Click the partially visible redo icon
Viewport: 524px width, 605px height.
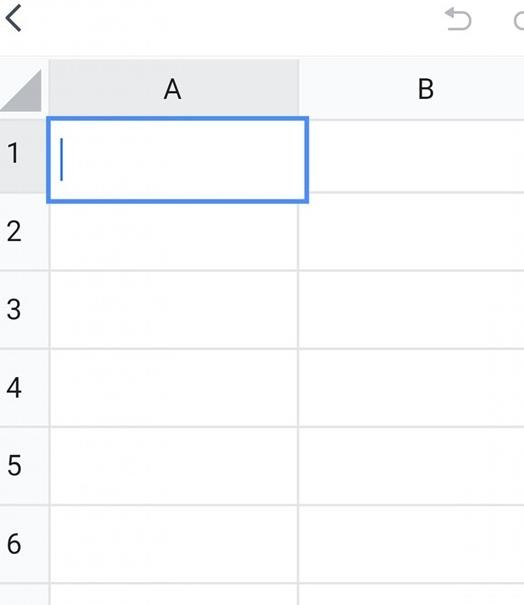coord(519,21)
